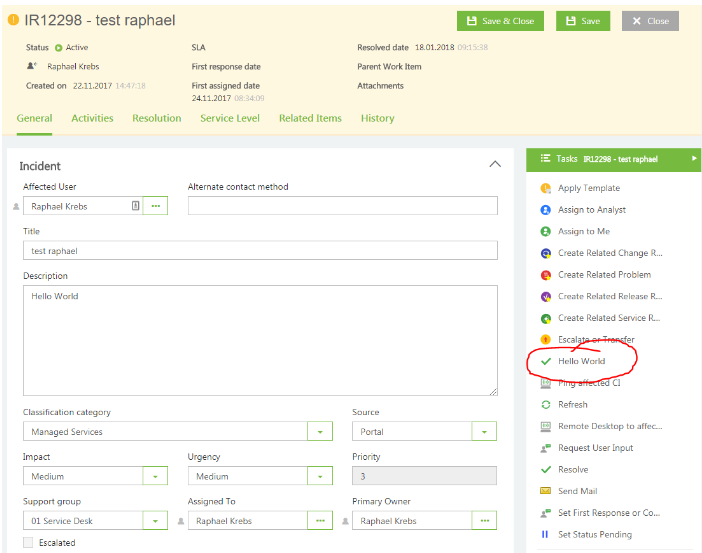Switch to the Activities tab
This screenshot has width=702, height=553.
(92, 118)
